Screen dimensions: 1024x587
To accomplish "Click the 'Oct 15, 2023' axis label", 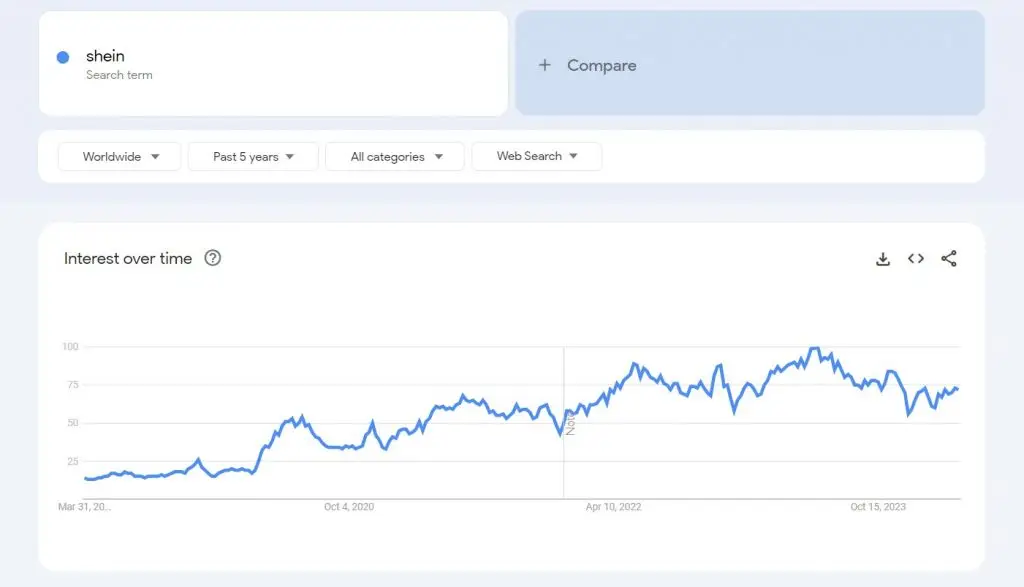I will click(878, 507).
